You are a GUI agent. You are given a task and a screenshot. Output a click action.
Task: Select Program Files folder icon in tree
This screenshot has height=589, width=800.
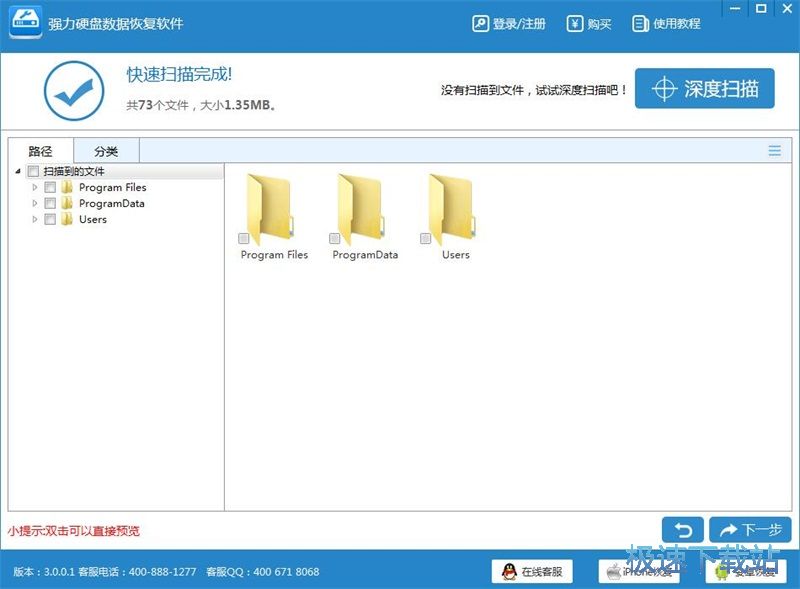point(67,187)
